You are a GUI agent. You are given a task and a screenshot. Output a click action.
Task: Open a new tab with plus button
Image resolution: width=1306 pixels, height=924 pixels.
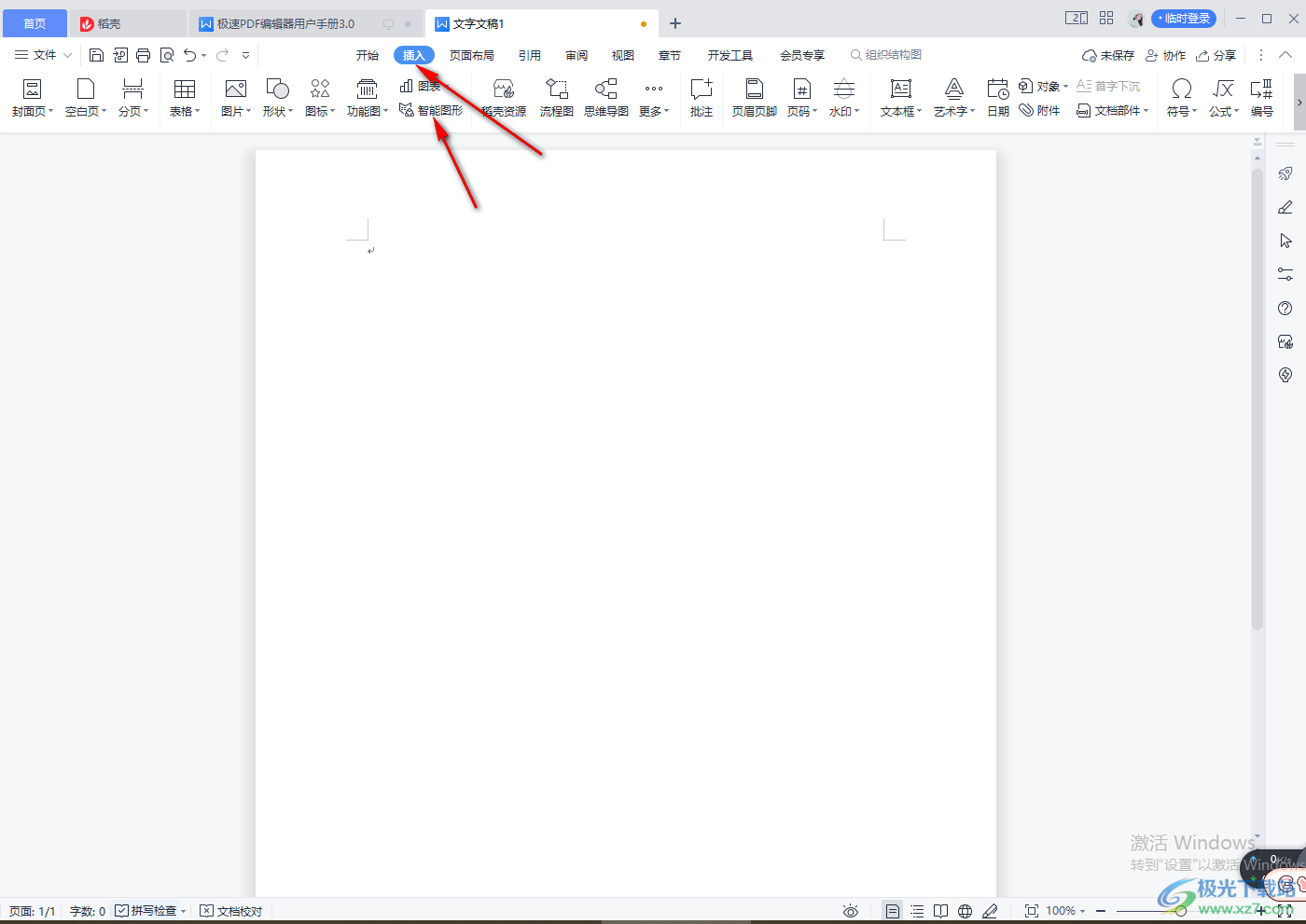675,23
